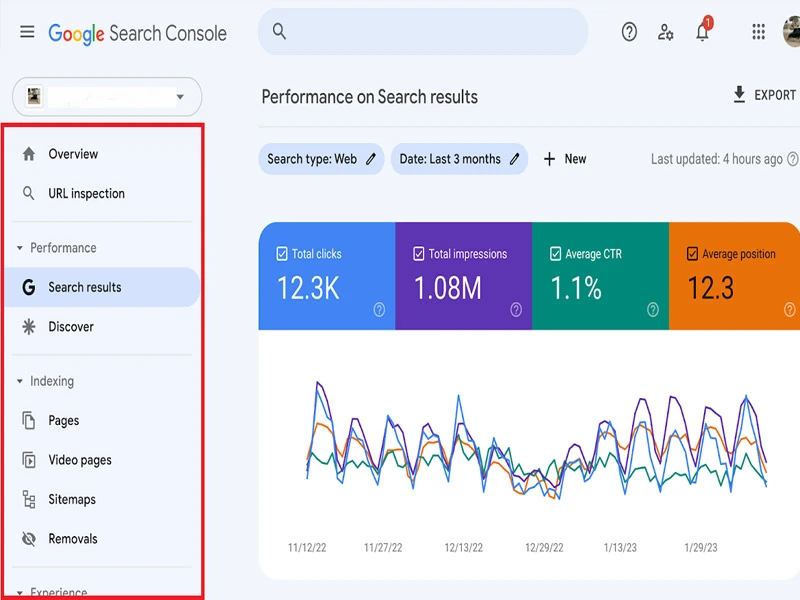Open the notifications bell

703,32
